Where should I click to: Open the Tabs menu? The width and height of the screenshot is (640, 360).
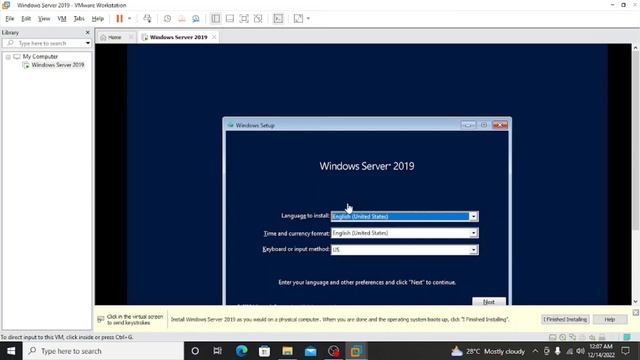pos(79,18)
